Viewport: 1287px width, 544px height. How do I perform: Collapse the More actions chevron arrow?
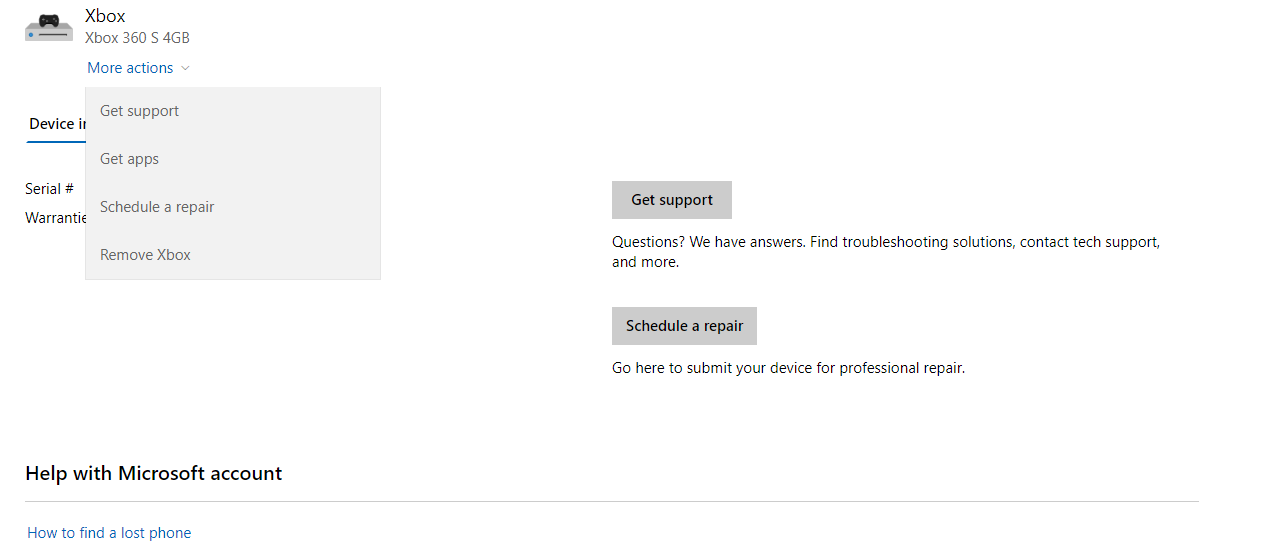(x=185, y=68)
